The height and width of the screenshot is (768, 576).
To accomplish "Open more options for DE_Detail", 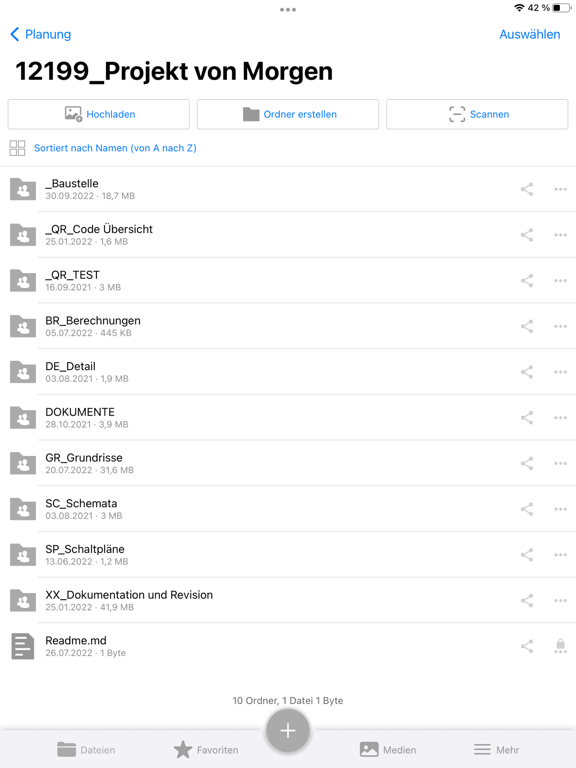I will coord(560,372).
